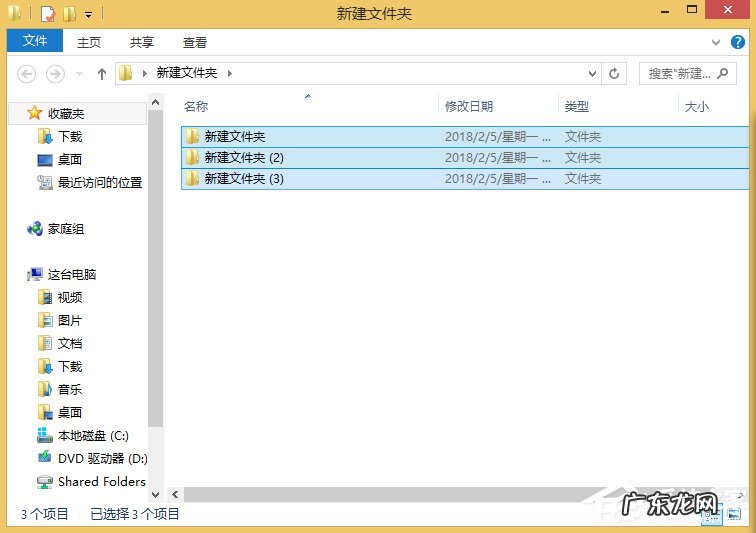This screenshot has width=756, height=533.
Task: Sort by the 名称 column header
Action: (x=196, y=107)
